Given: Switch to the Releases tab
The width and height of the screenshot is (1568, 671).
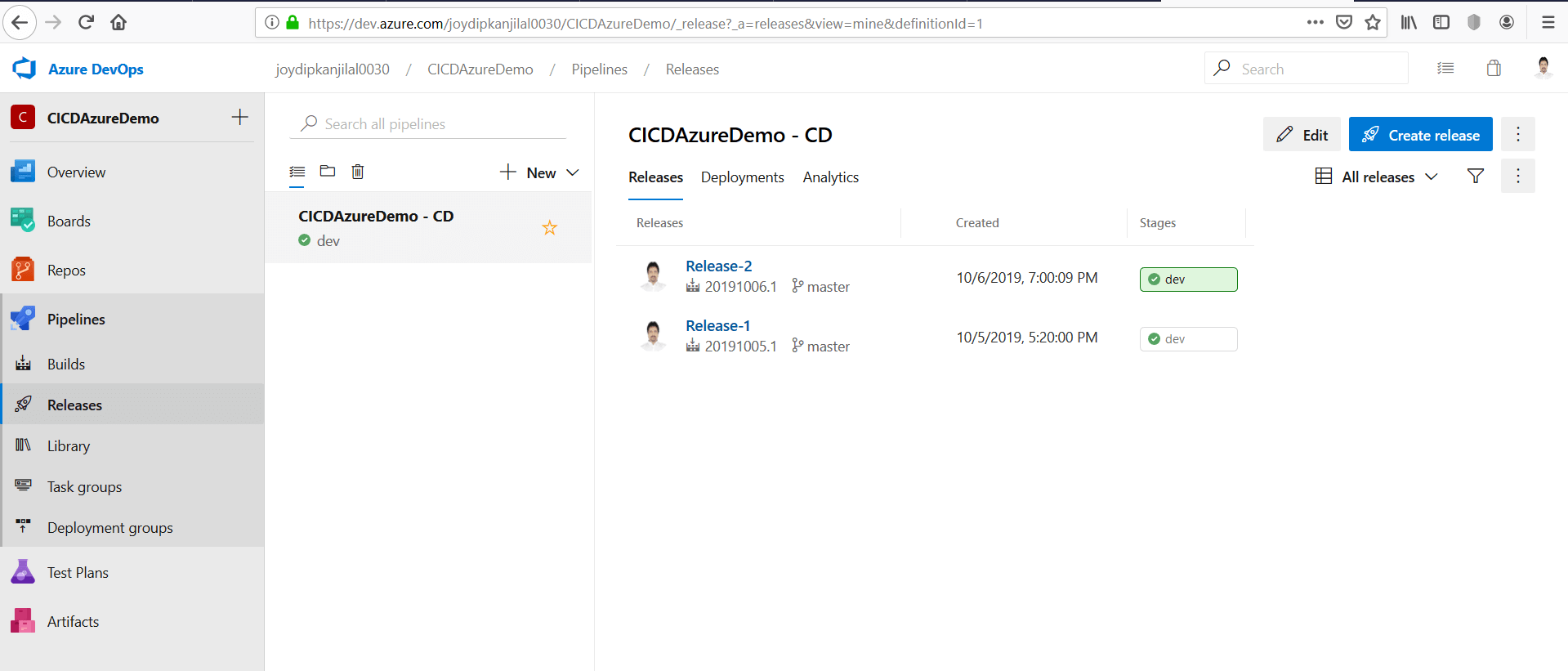Looking at the screenshot, I should click(655, 177).
